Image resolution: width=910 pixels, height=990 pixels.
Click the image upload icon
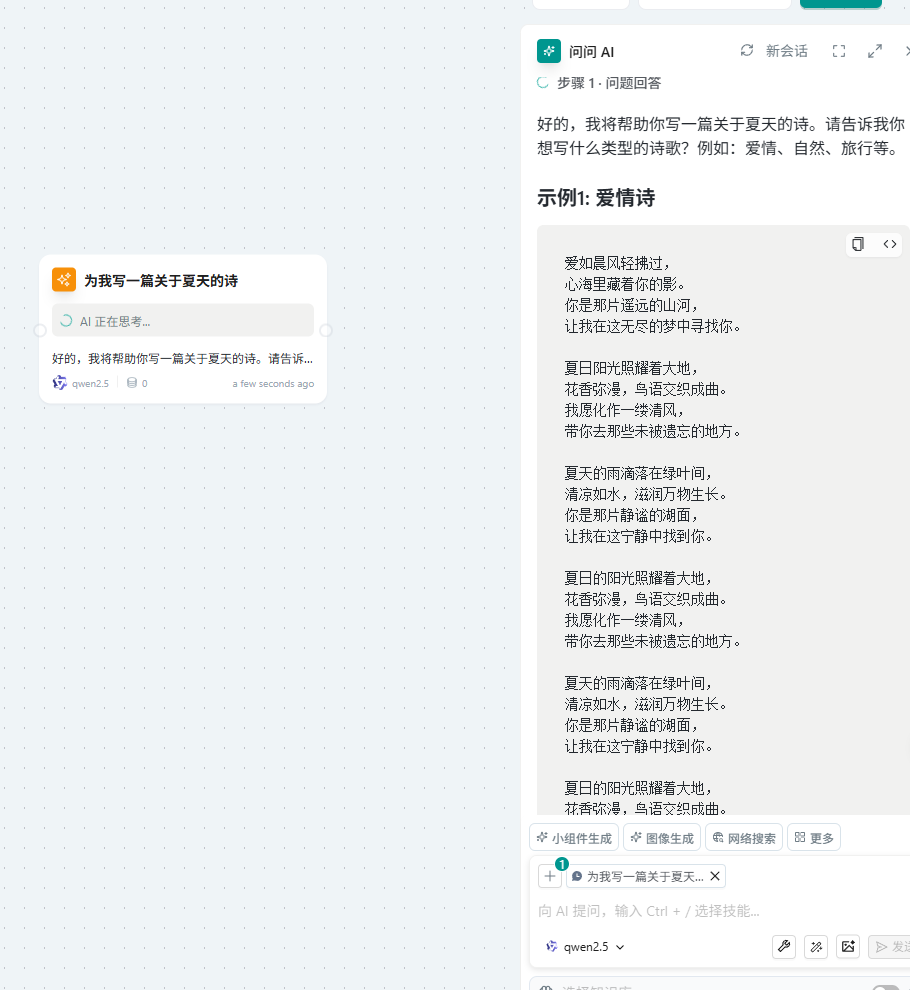tap(848, 946)
